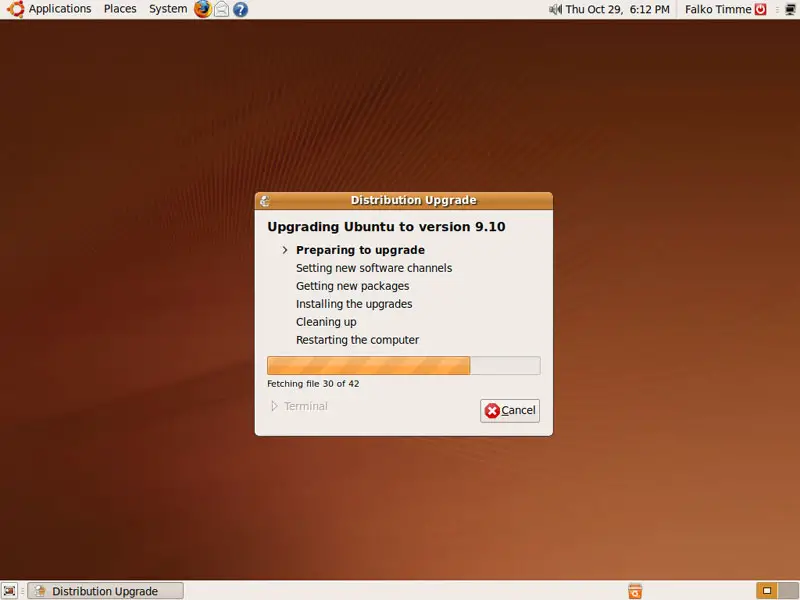
Task: Click the 'Upgrading Ubuntu to version 9.10' heading
Action: [386, 227]
